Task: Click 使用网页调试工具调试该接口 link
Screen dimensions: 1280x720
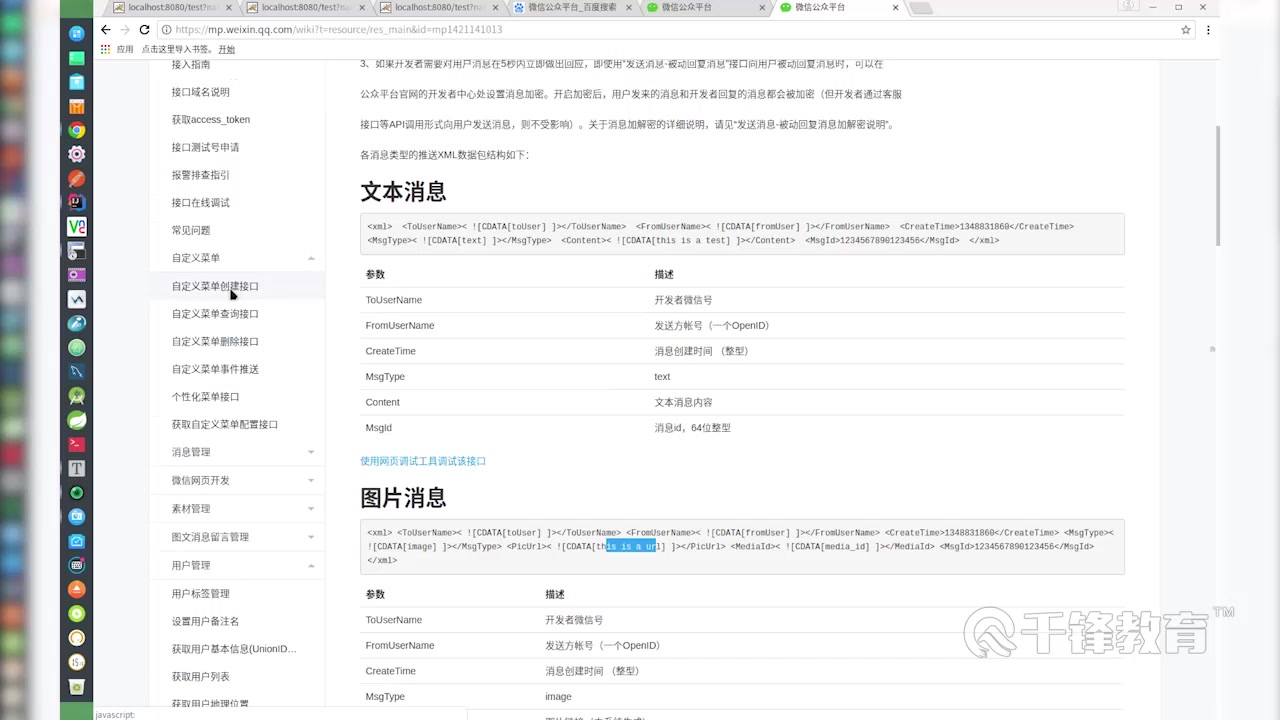Action: point(423,461)
